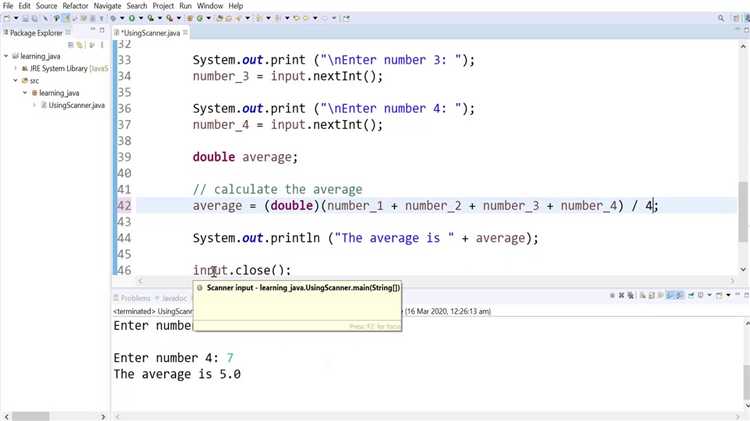Collapse the src folder node
The height and width of the screenshot is (421, 750).
point(15,80)
